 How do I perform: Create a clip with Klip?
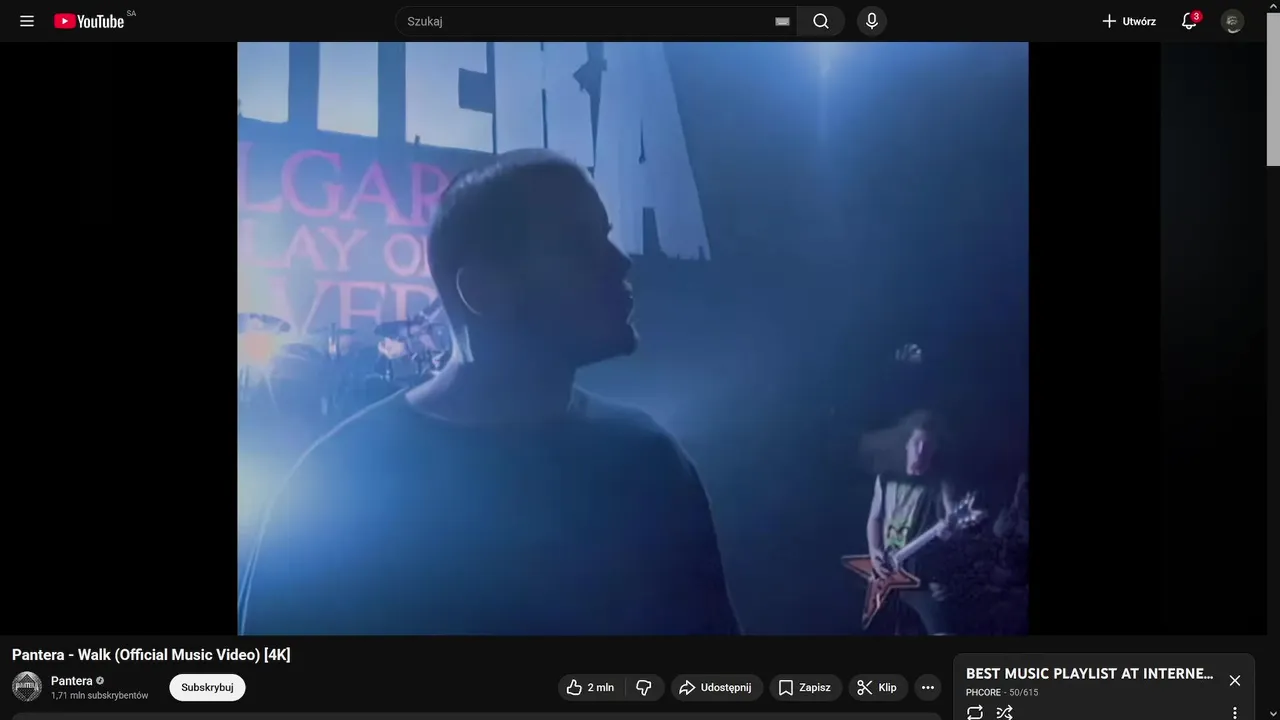point(877,687)
